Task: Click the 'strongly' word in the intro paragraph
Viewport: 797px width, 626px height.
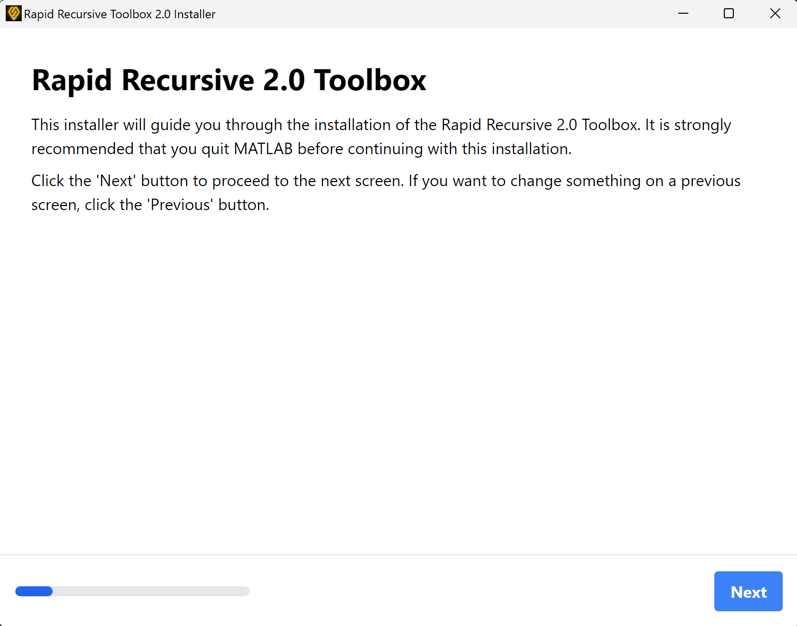Action: [x=702, y=126]
